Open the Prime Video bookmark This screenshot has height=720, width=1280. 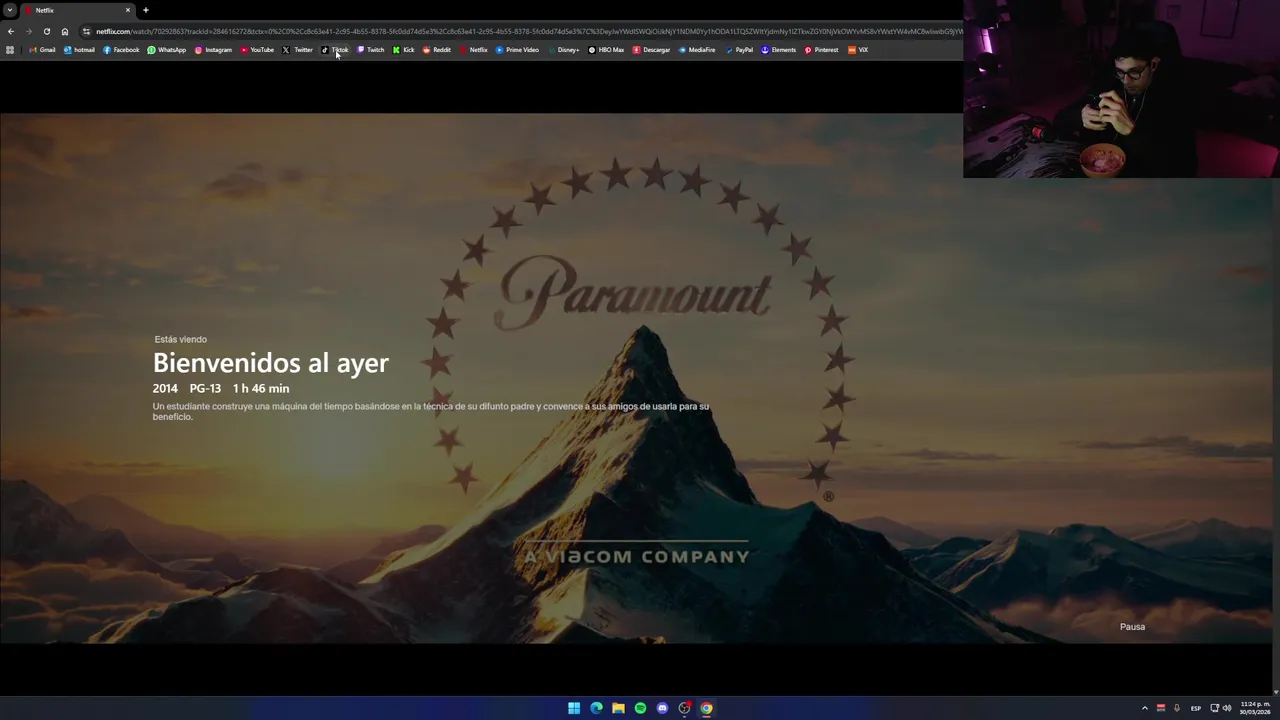pos(517,50)
